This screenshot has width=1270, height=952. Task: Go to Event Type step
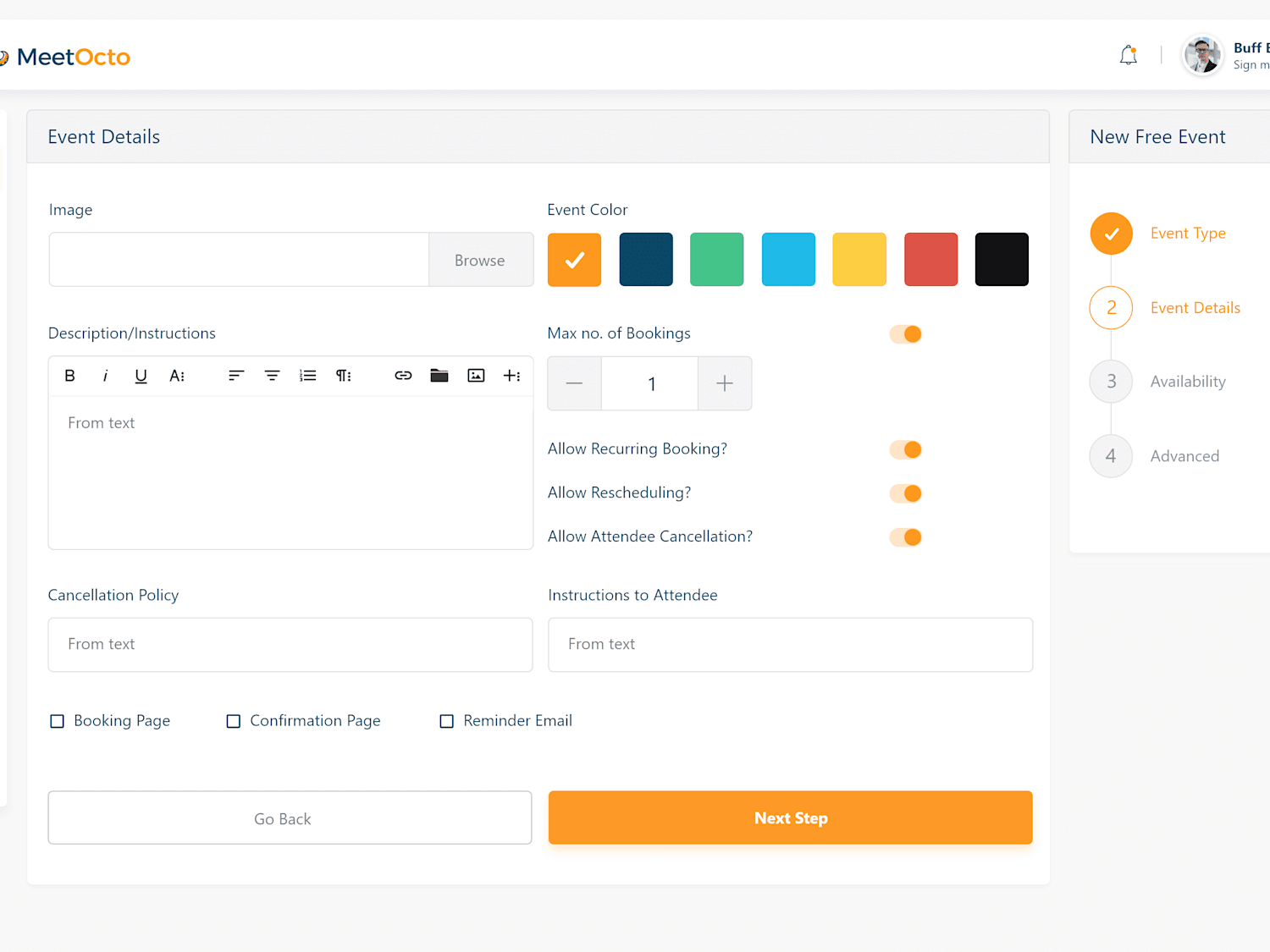pyautogui.click(x=1188, y=234)
